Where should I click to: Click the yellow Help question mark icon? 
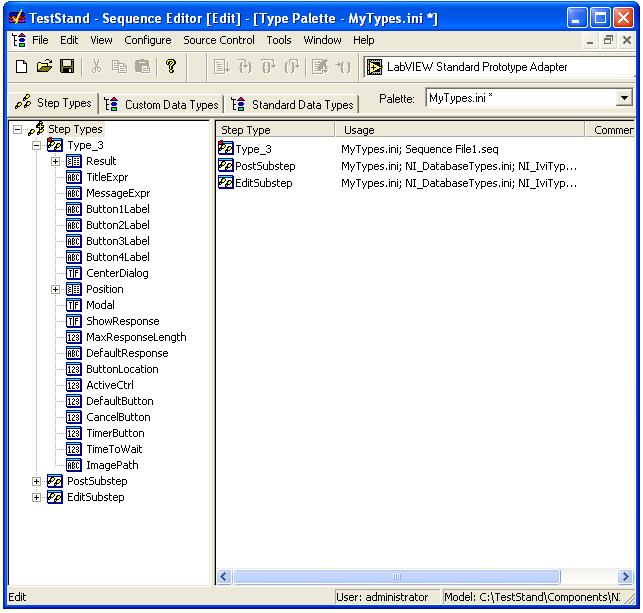[x=171, y=66]
